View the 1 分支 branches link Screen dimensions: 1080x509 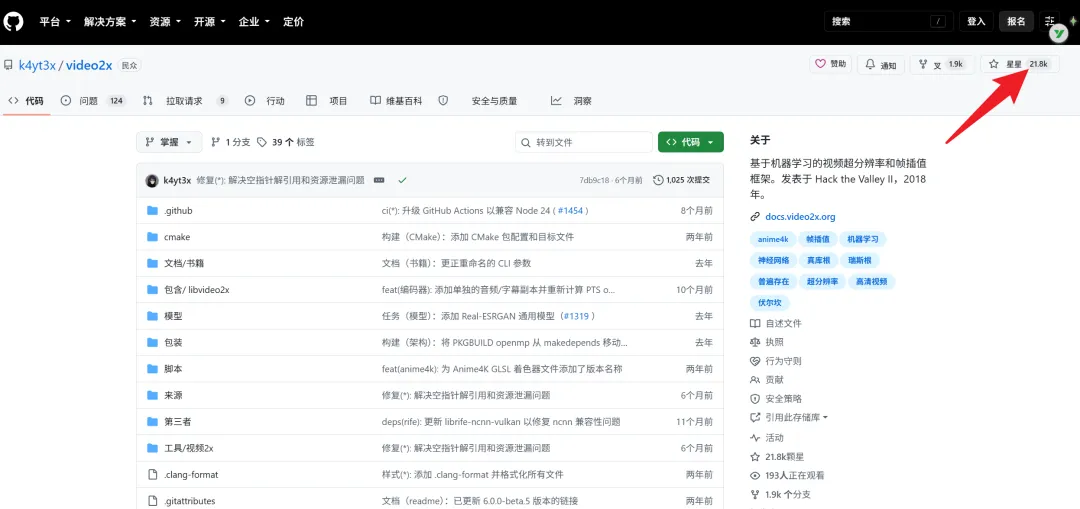click(x=231, y=142)
